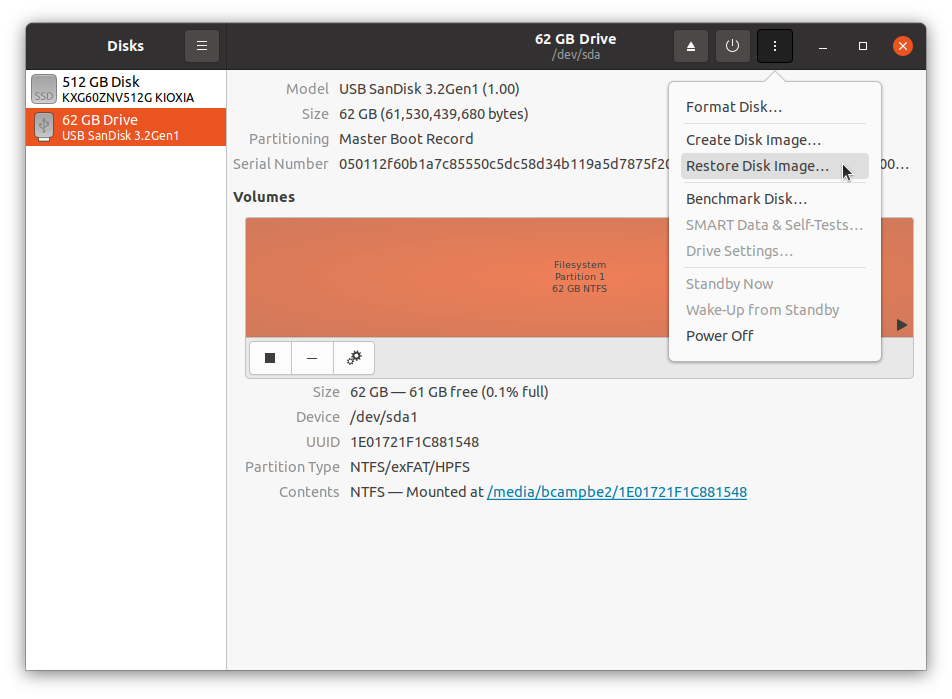Viewport: 952px width, 699px height.
Task: Choose Format Disk… from the menu
Action: [775, 107]
